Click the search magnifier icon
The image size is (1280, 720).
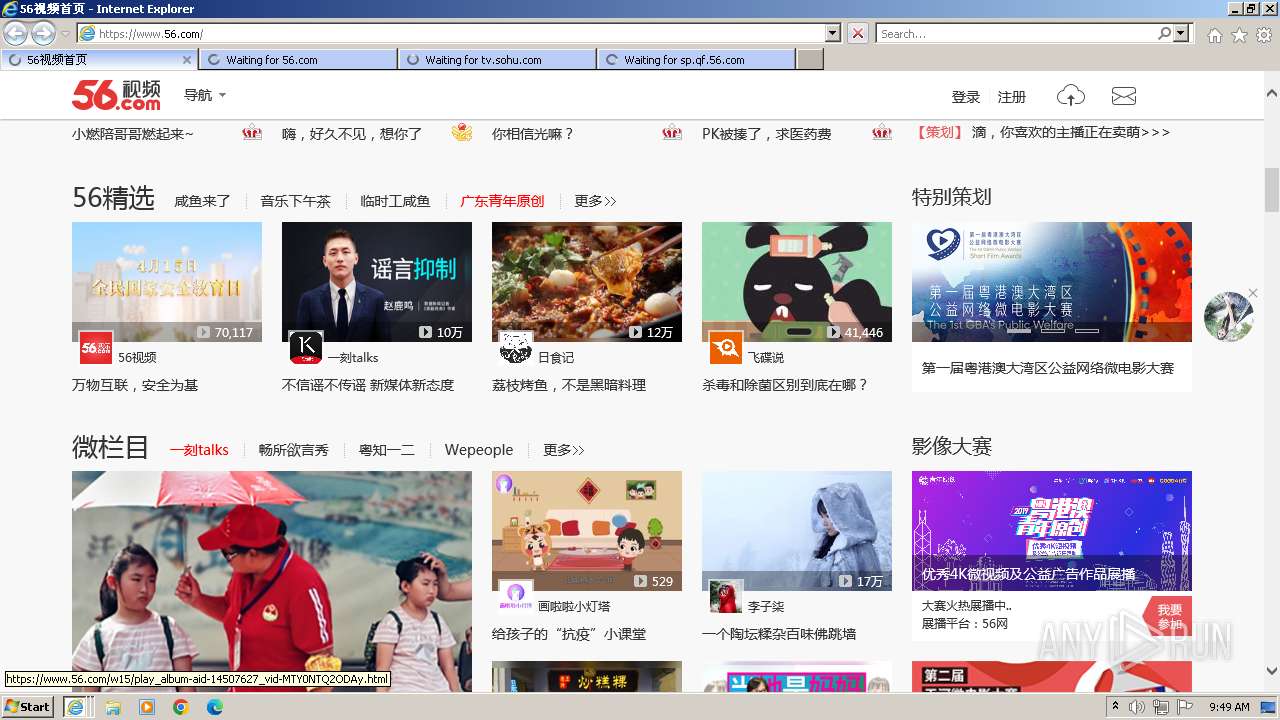(1164, 33)
